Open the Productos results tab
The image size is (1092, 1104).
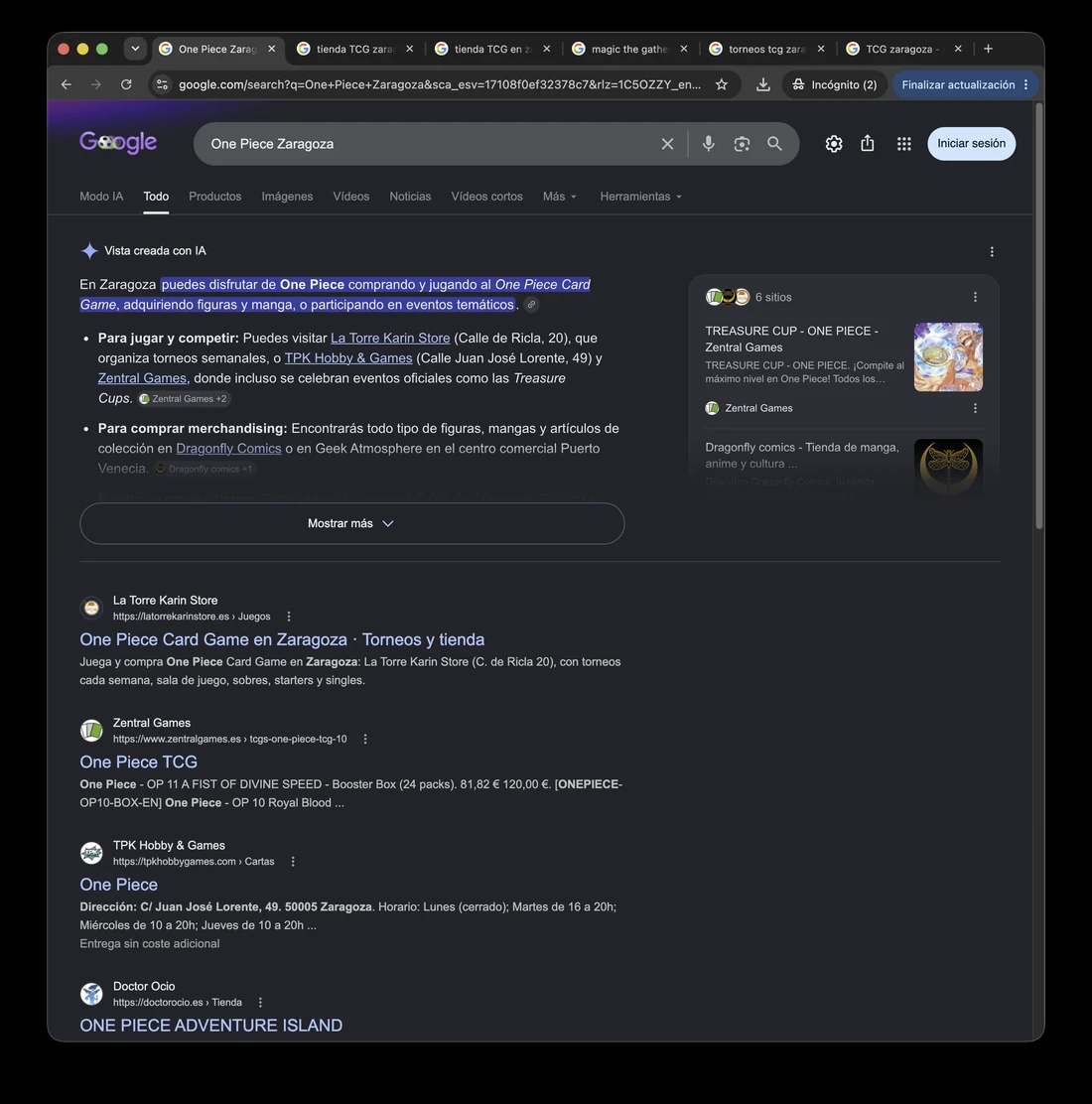[214, 197]
